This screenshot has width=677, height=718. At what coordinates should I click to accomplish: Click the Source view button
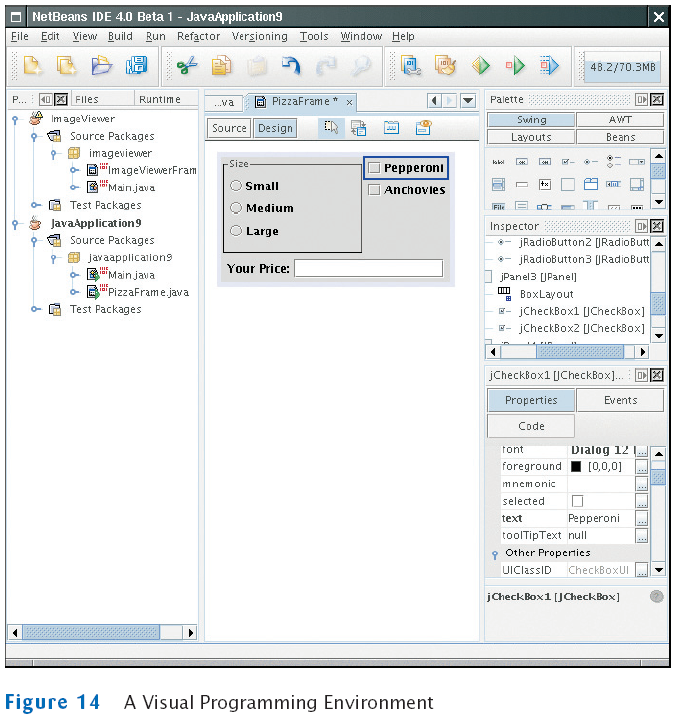tap(229, 128)
